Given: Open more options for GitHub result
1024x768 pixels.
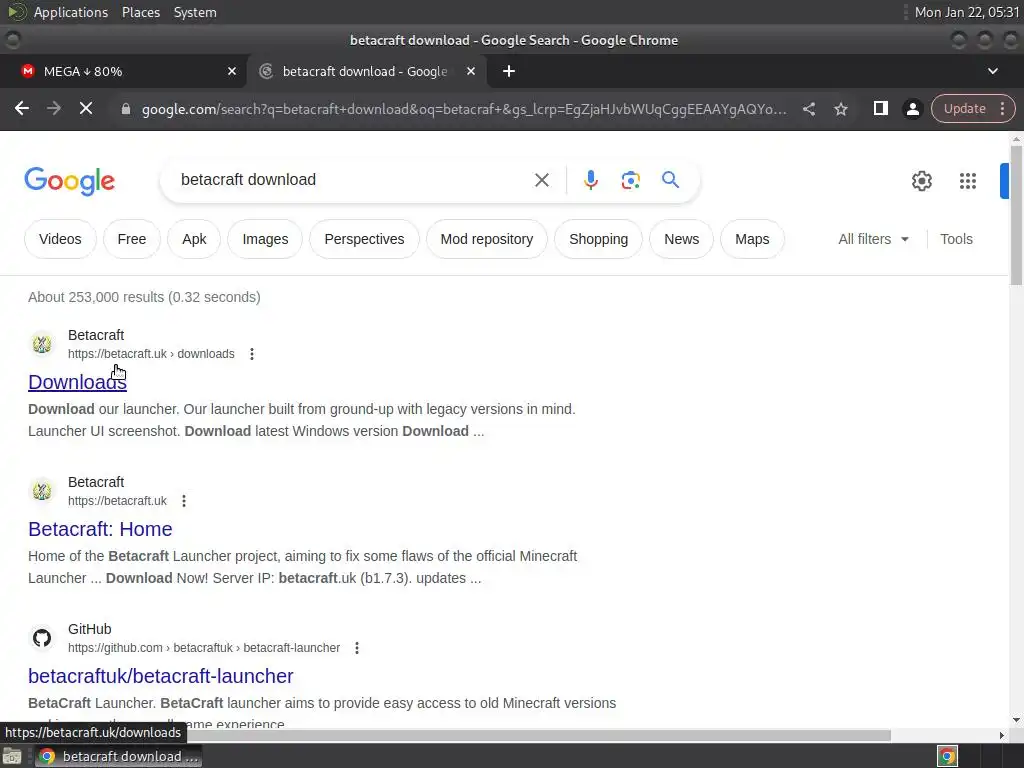Looking at the screenshot, I should click(357, 648).
